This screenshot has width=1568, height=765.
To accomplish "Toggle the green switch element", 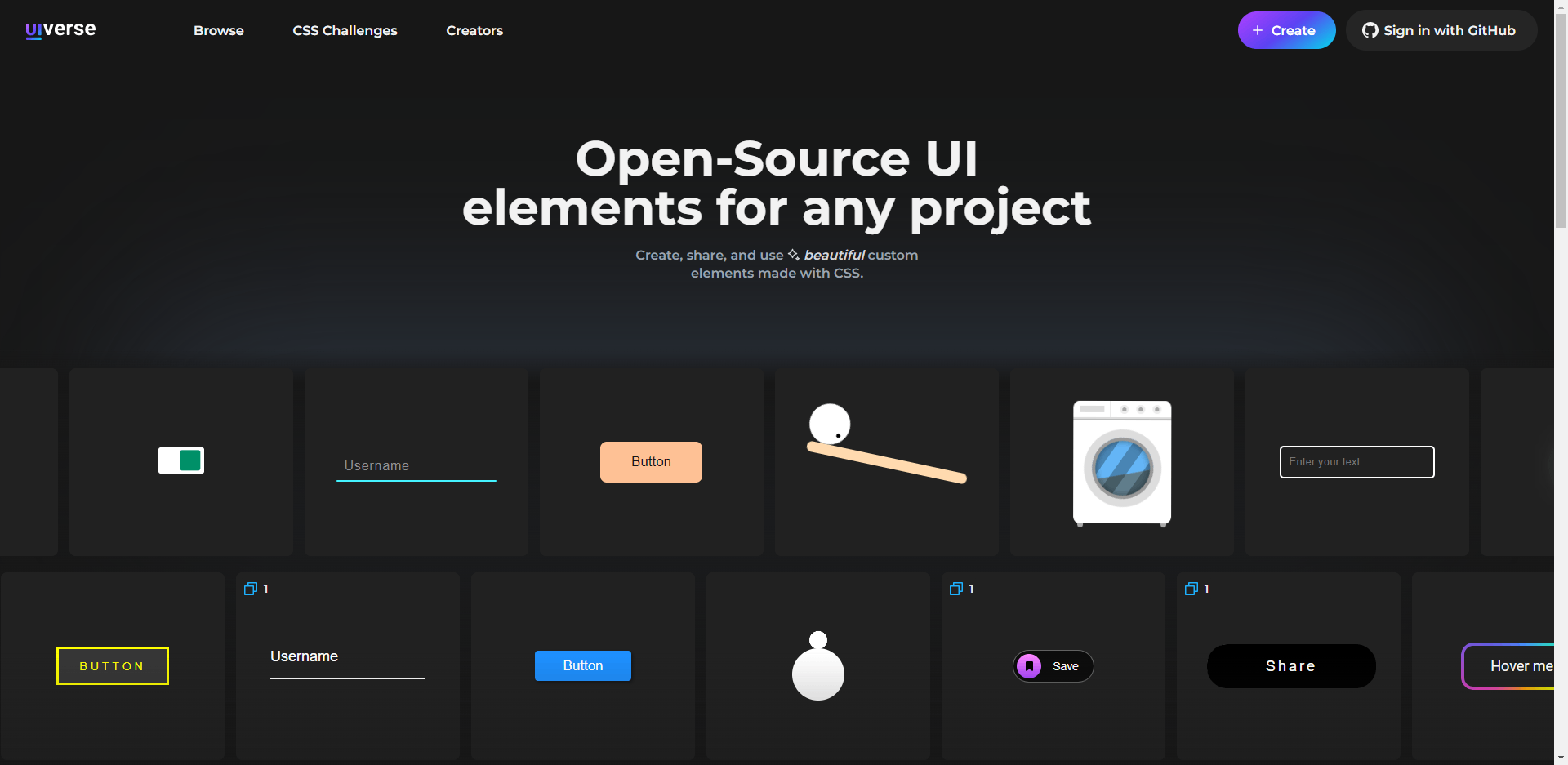I will [181, 460].
